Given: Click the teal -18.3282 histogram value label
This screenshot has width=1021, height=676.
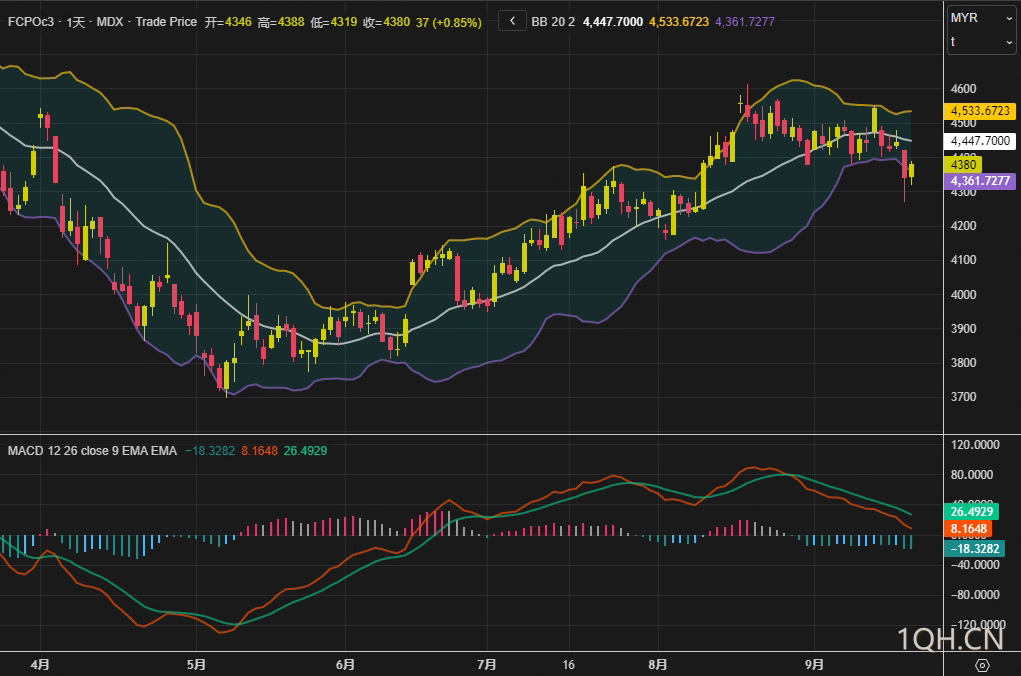Looking at the screenshot, I should pos(974,548).
